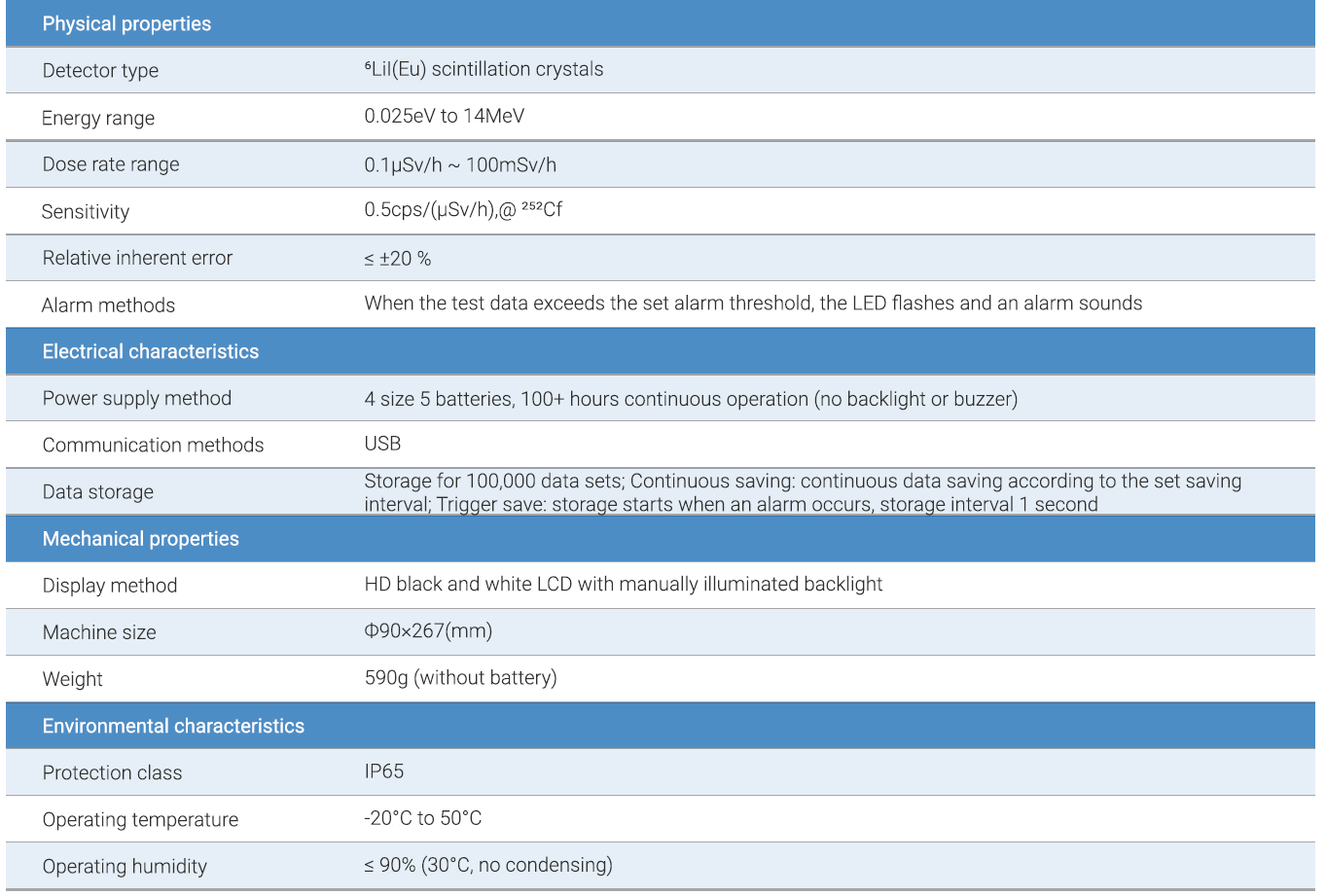The height and width of the screenshot is (896, 1326).
Task: Click the Environmental characteristics section header
Action: coord(173,727)
